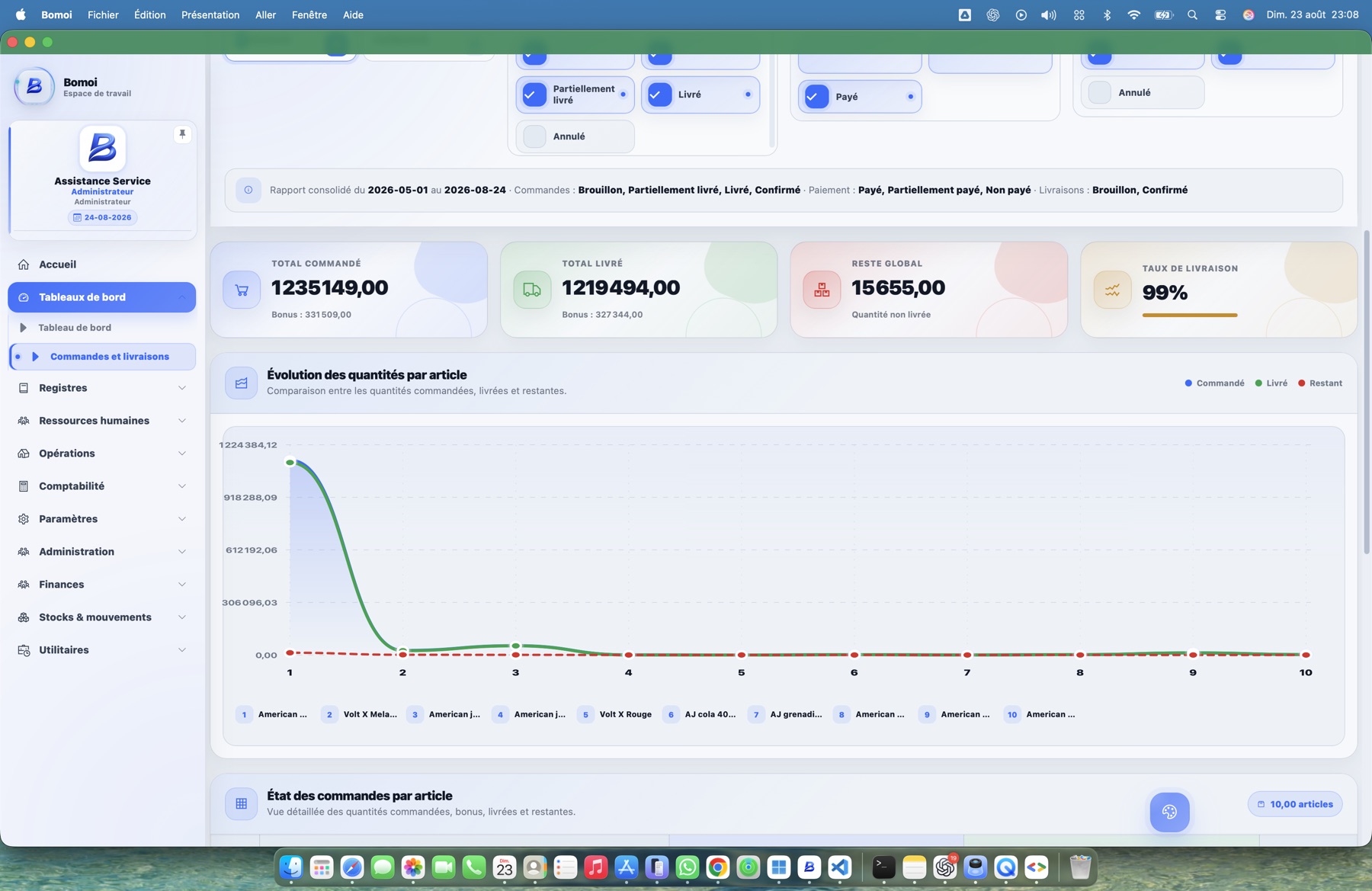The image size is (1372, 891).
Task: Click the Opérations sidebar icon
Action: point(24,454)
